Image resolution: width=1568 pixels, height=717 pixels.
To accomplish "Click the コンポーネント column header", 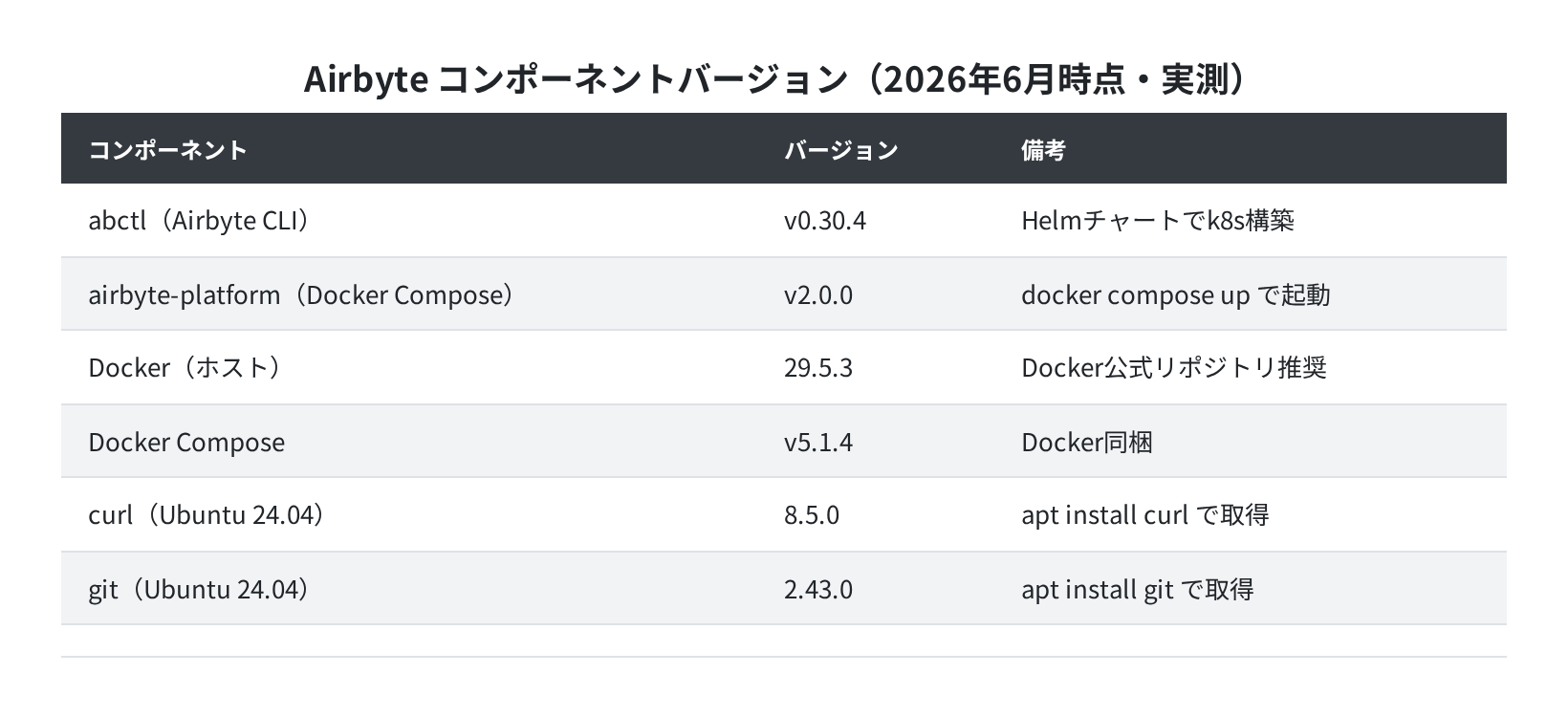I will [168, 150].
